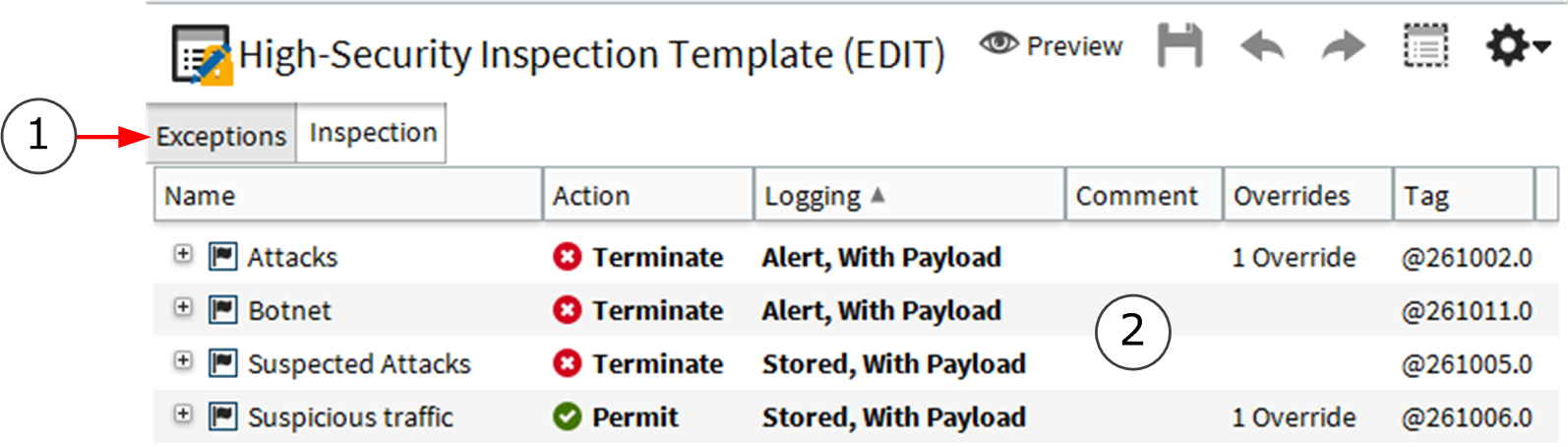The width and height of the screenshot is (1568, 447).
Task: Click the Preview eye icon
Action: [998, 43]
